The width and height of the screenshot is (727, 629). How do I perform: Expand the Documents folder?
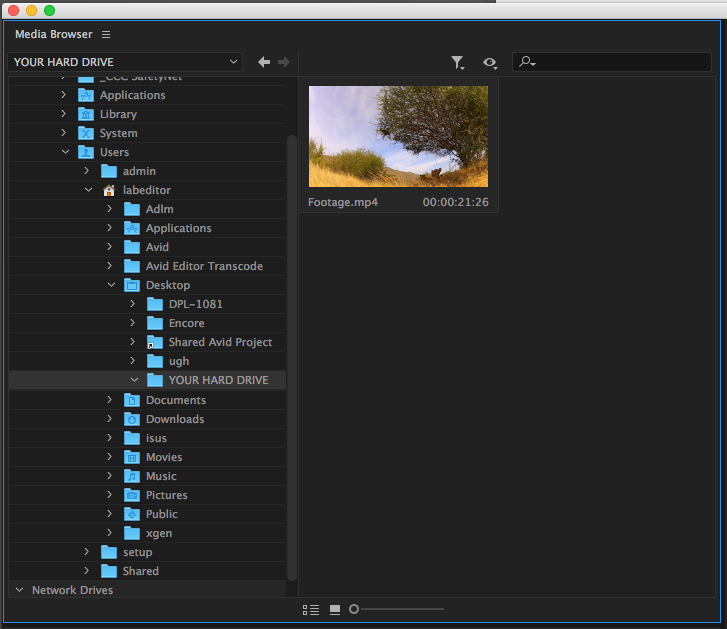click(x=112, y=400)
